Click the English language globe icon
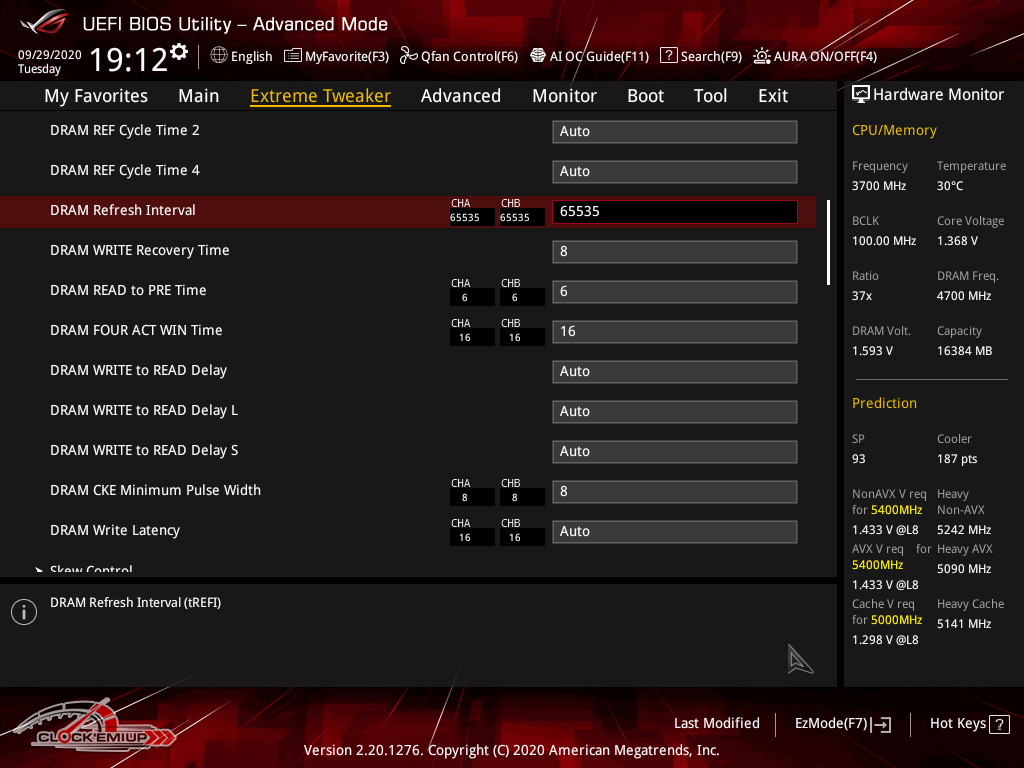Viewport: 1024px width, 768px height. click(219, 56)
